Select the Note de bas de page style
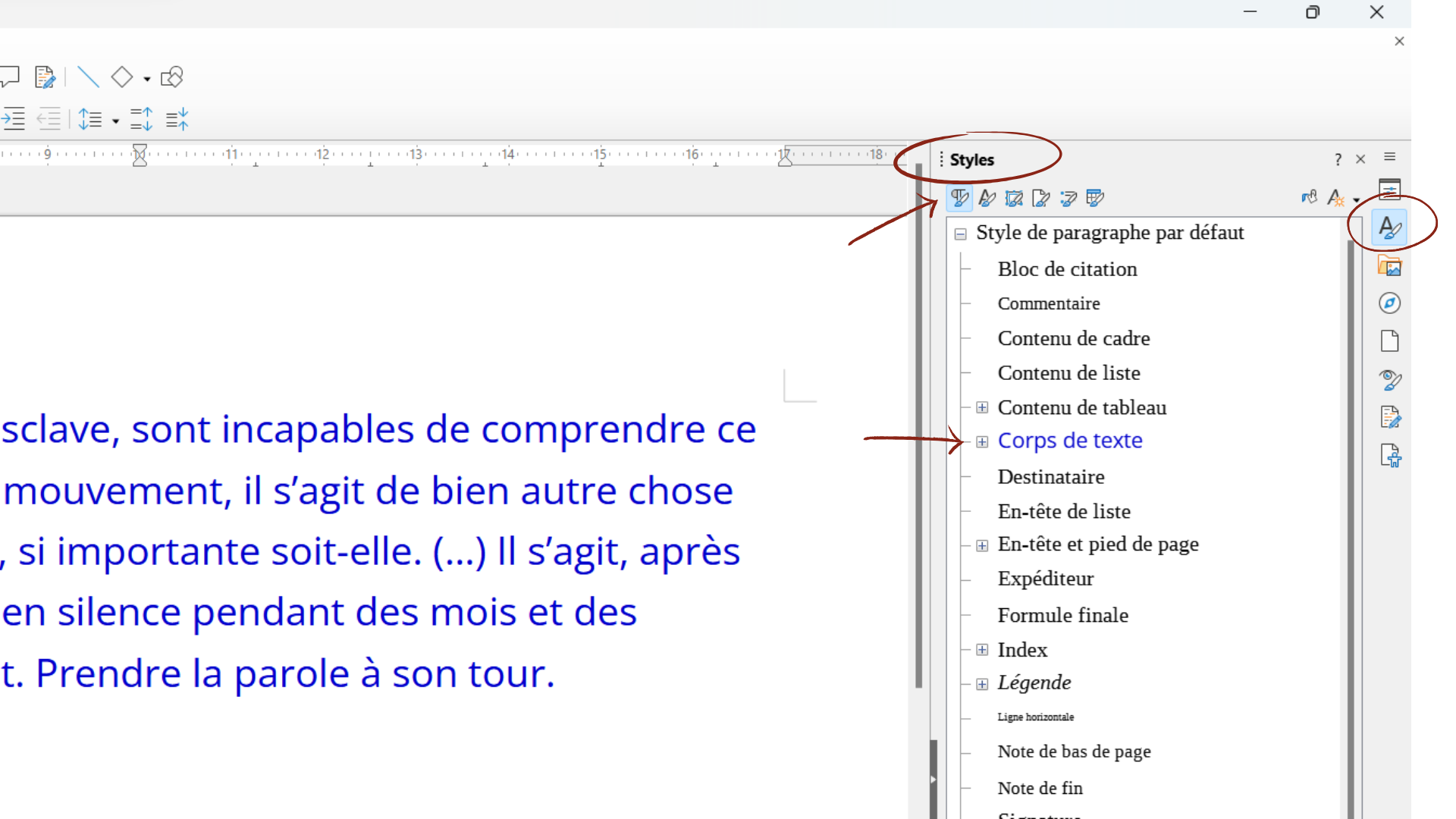 1074,752
